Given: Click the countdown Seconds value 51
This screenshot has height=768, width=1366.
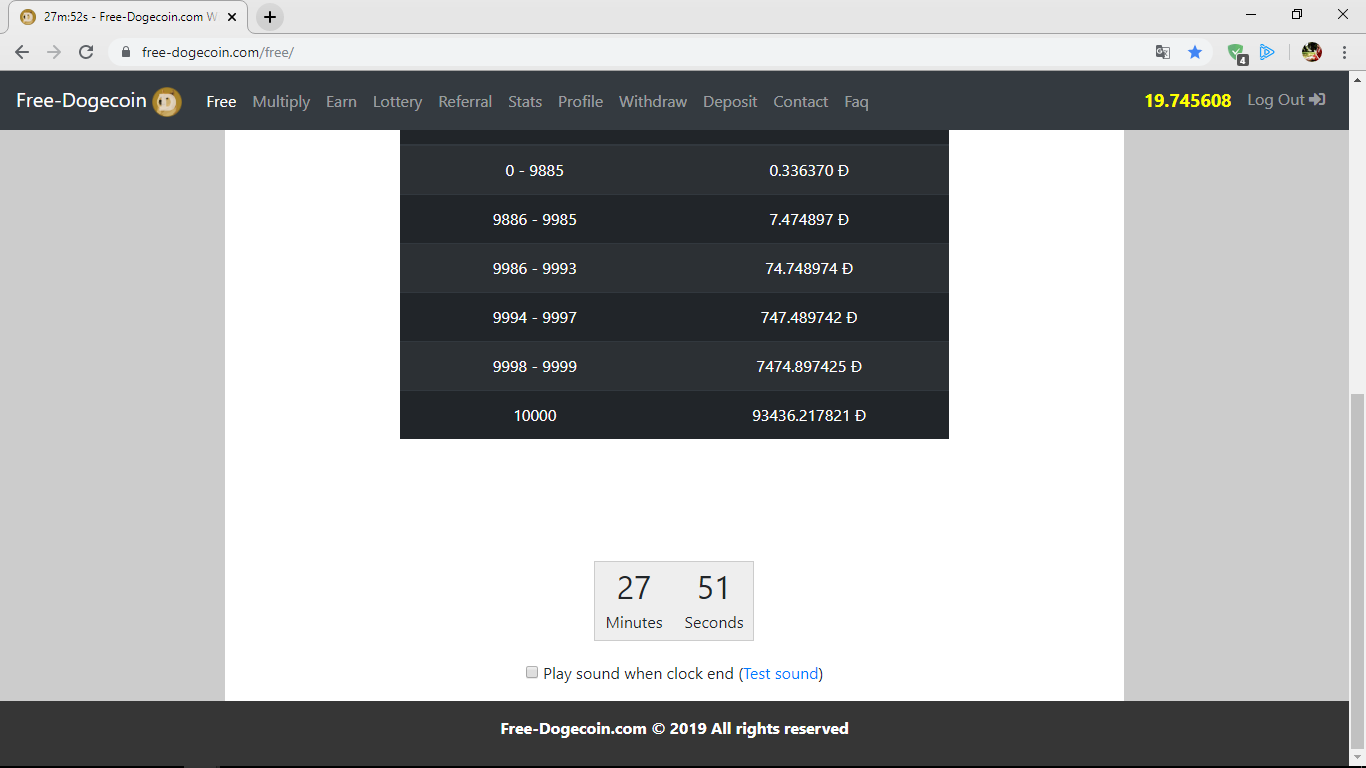Looking at the screenshot, I should coord(714,588).
